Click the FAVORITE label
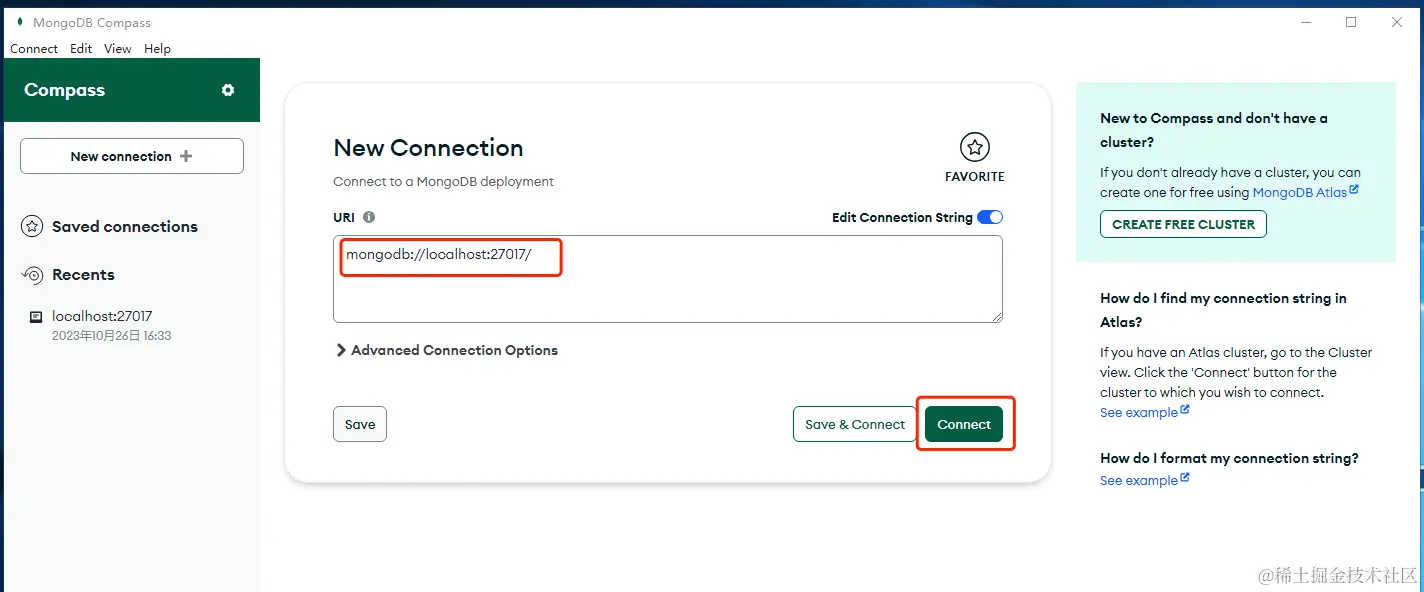 point(975,176)
